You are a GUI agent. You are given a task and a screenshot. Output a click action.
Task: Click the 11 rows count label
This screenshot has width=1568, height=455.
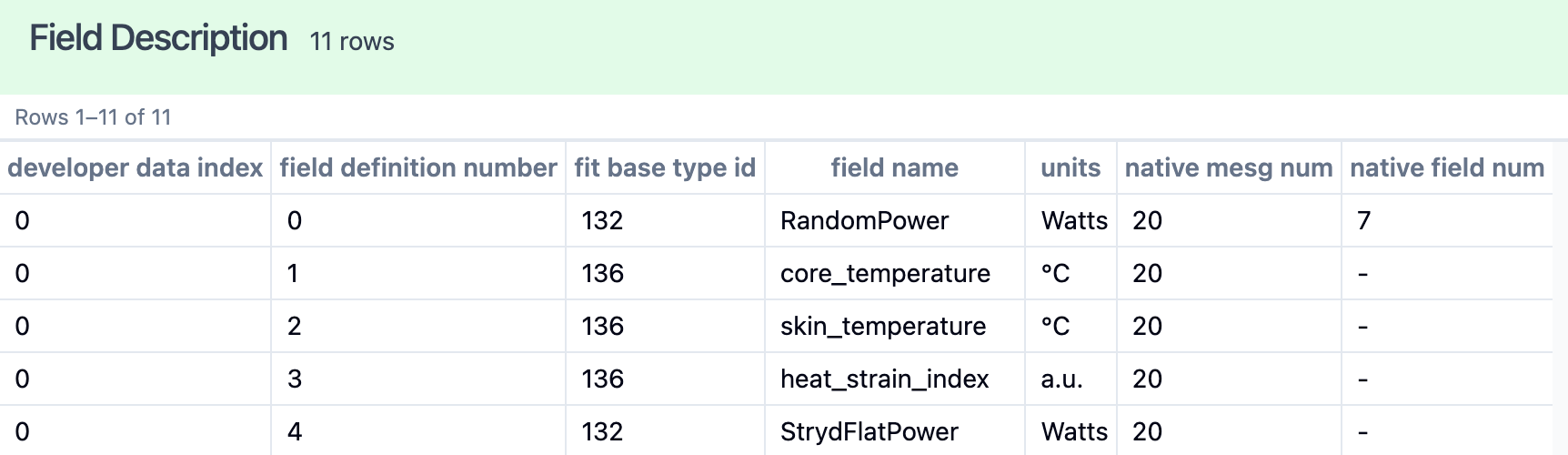(352, 42)
